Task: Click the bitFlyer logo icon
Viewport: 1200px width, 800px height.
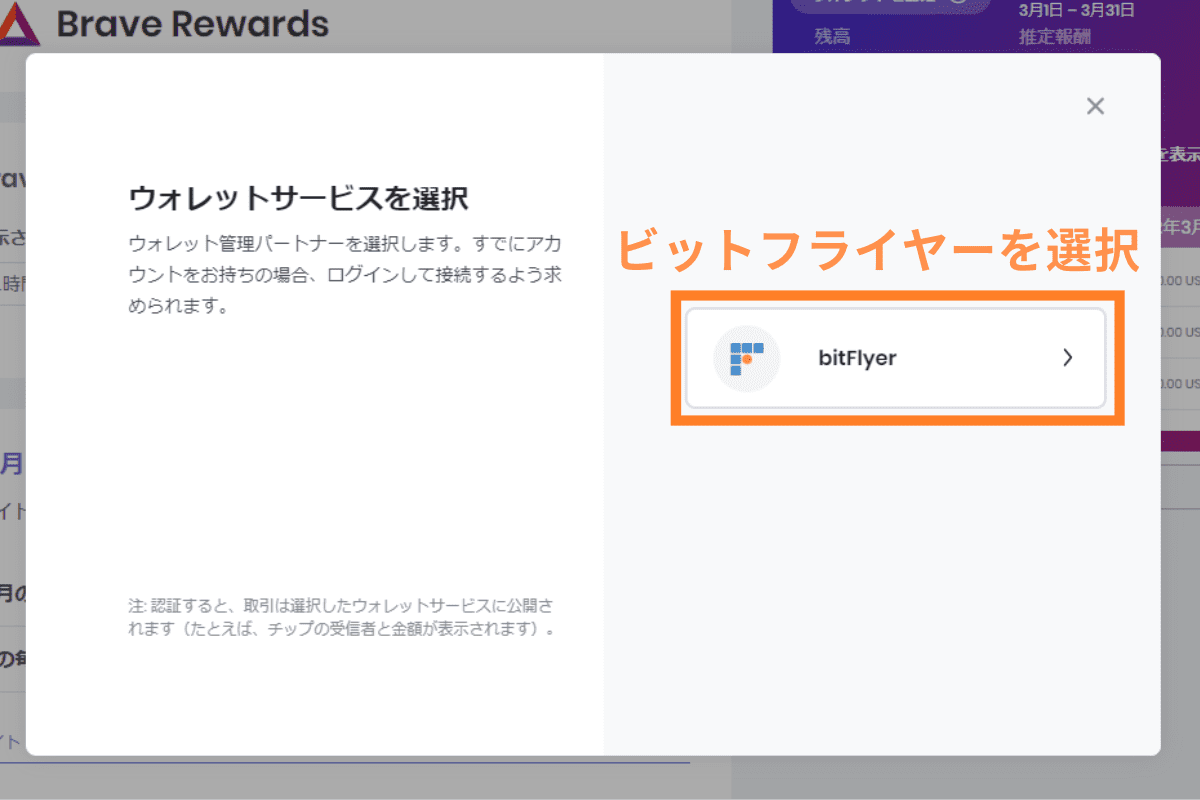Action: 746,358
